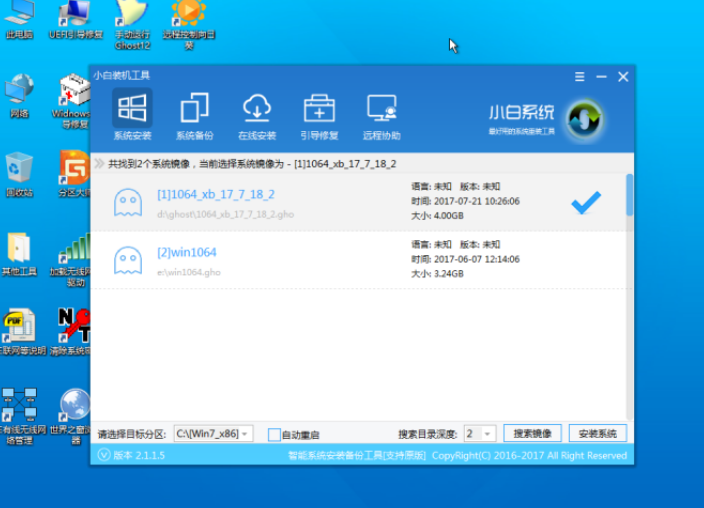Click size text 4.00GB
This screenshot has width=704, height=508.
[x=449, y=216]
